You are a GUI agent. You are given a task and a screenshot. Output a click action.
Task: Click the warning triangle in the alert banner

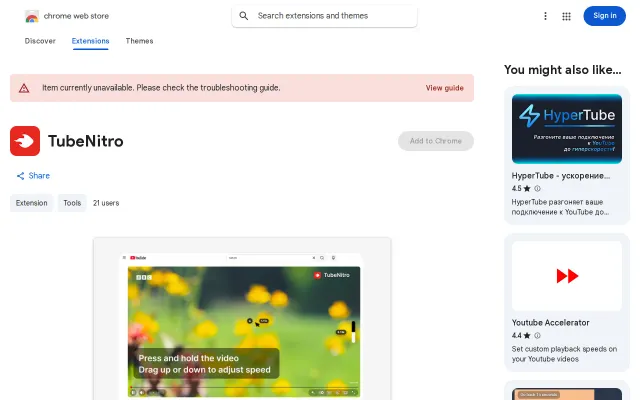click(x=24, y=88)
